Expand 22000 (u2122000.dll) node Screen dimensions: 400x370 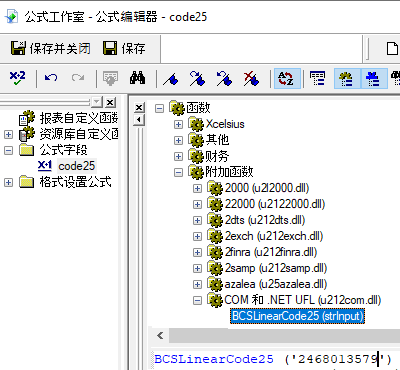tap(197, 204)
